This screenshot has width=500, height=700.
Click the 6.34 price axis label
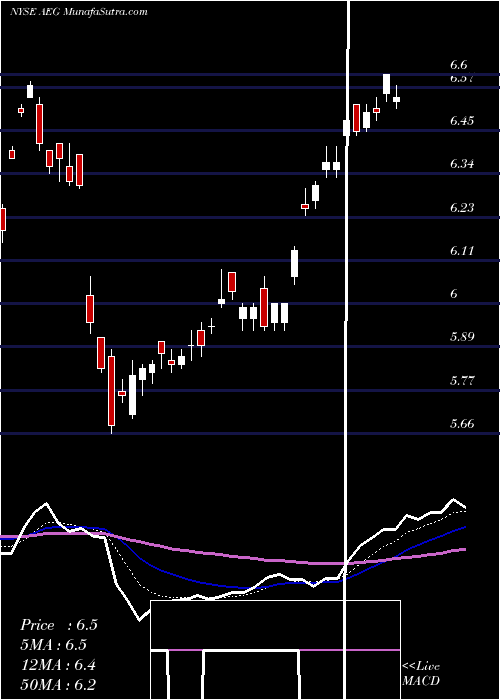coord(462,164)
